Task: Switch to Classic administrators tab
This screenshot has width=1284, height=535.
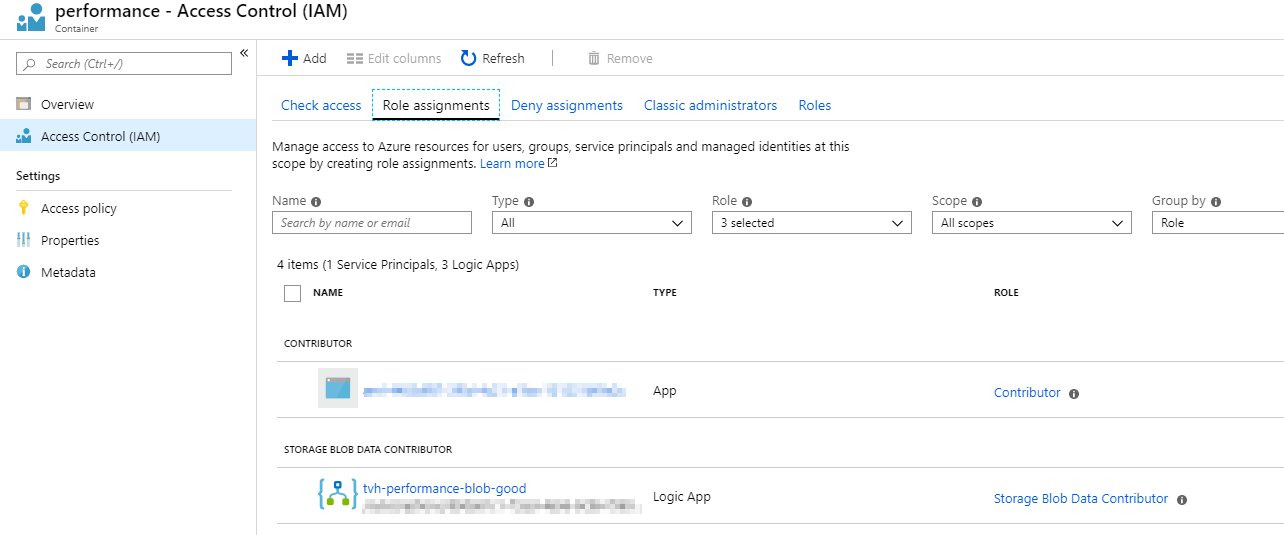Action: (710, 105)
